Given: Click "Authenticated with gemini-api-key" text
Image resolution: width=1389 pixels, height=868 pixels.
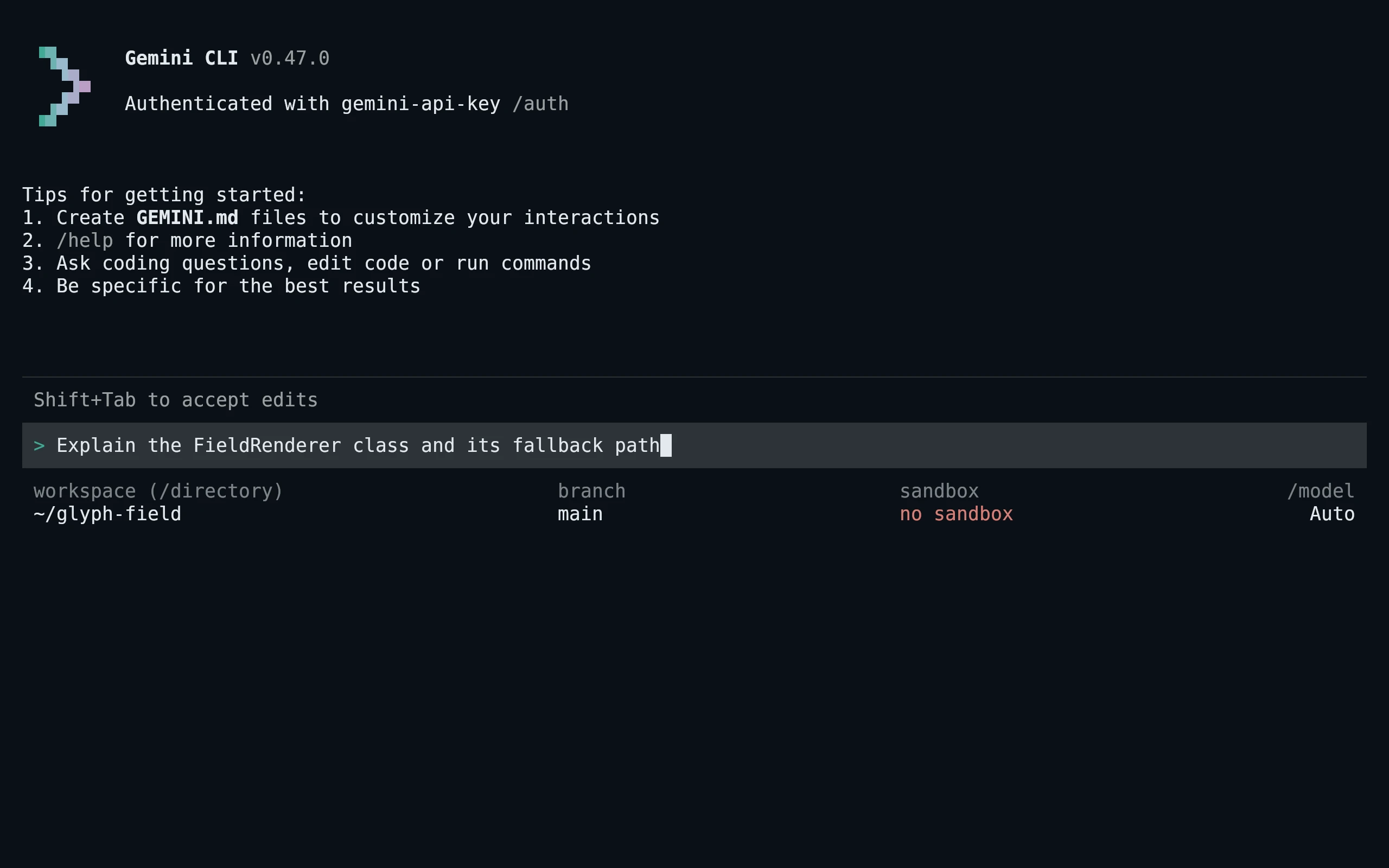Looking at the screenshot, I should point(313,104).
